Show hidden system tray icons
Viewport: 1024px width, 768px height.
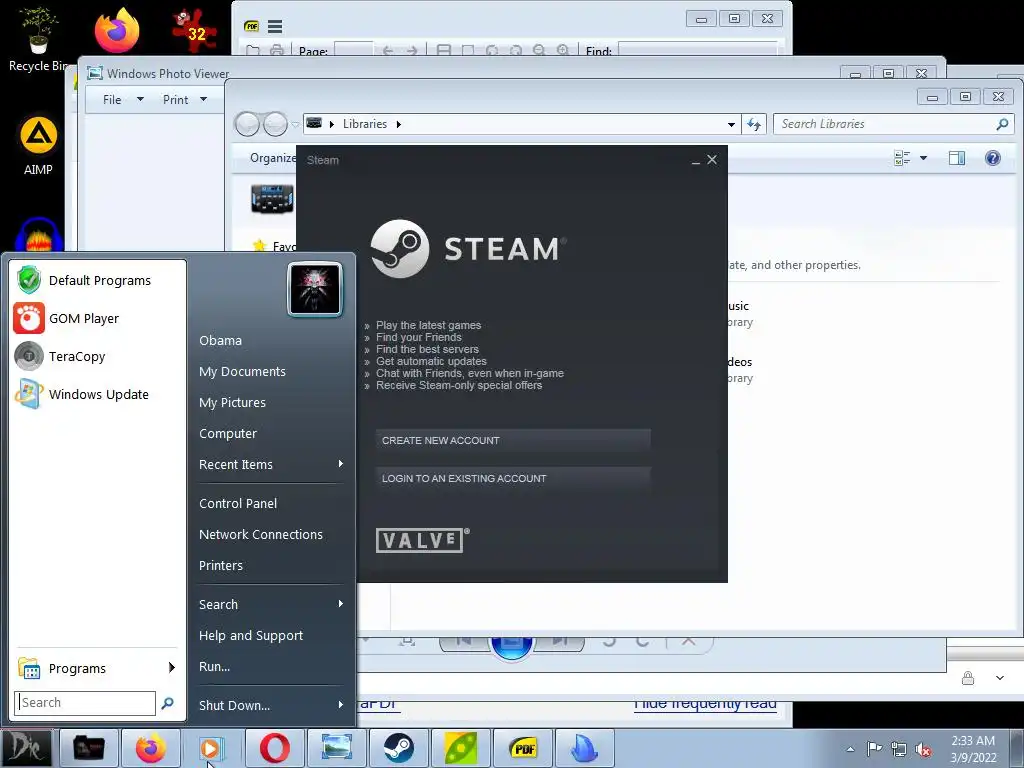pyautogui.click(x=850, y=749)
